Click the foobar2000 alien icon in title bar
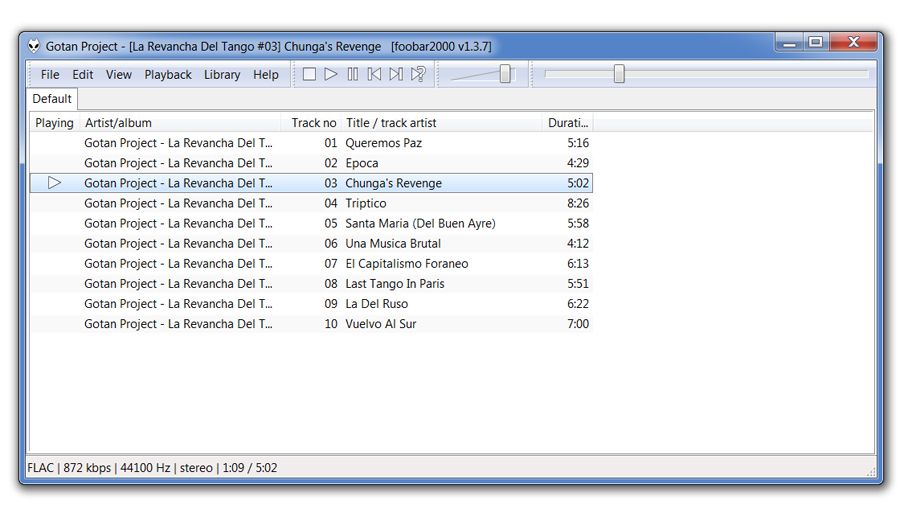 [34, 46]
